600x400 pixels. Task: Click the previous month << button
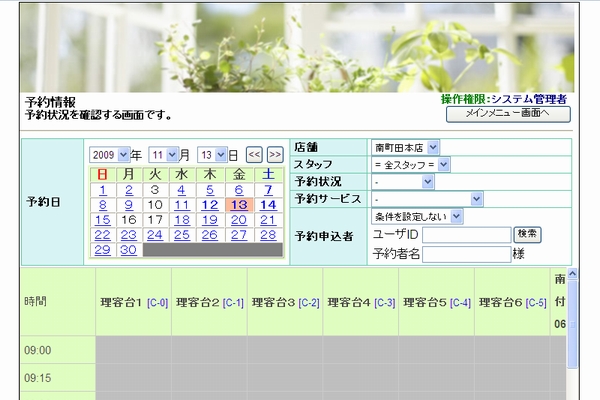tap(254, 155)
